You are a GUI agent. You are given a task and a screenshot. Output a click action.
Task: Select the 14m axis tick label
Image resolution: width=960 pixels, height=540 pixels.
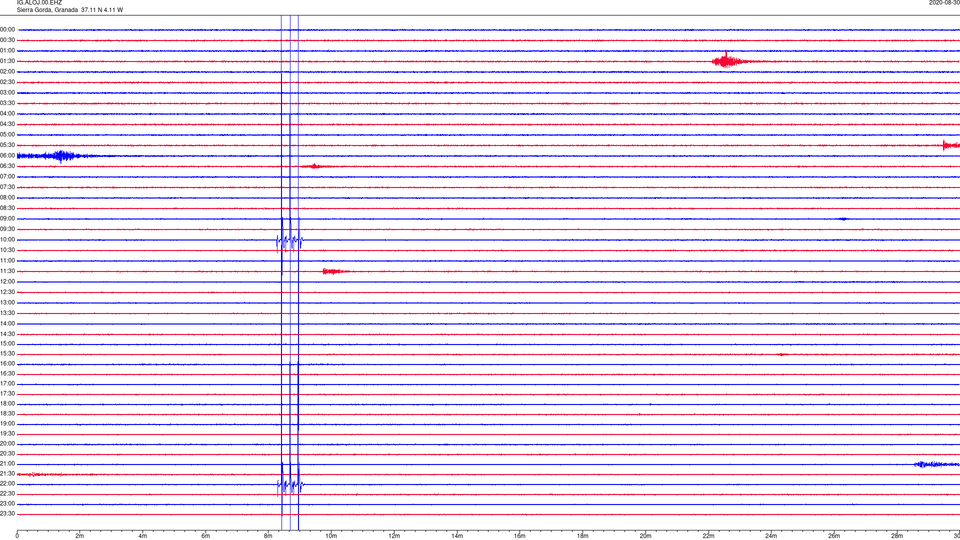coord(457,536)
